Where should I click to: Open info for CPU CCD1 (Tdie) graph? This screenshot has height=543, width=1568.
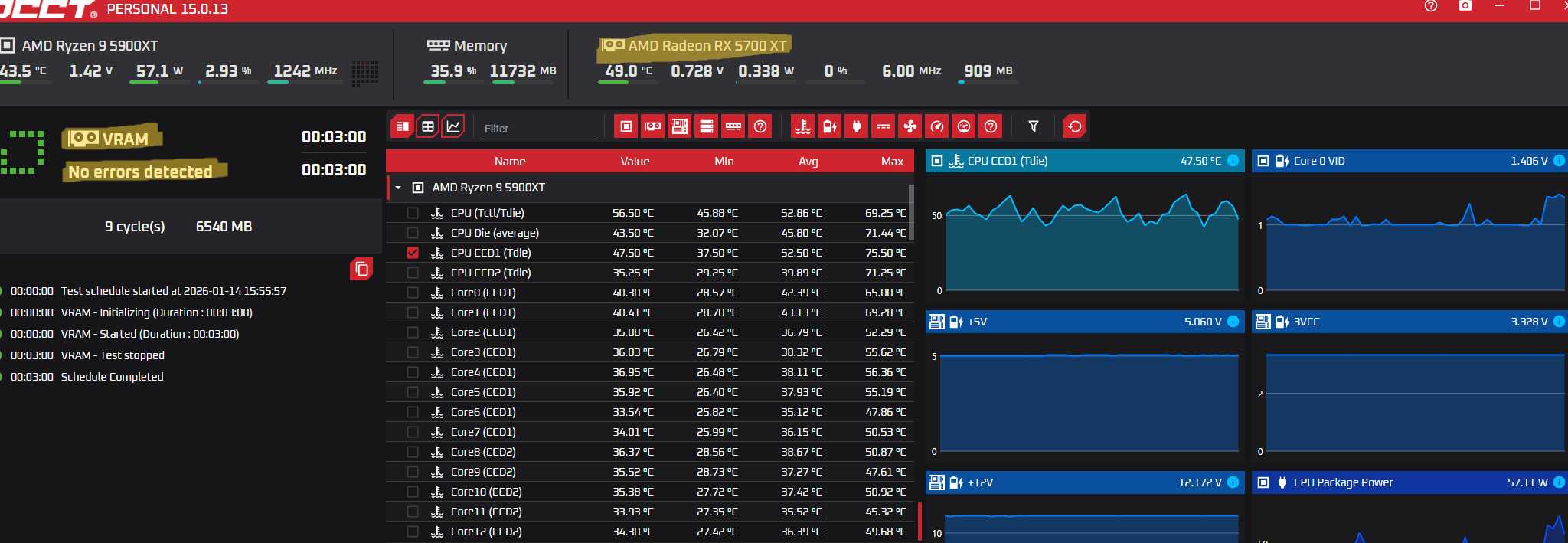(x=1233, y=161)
